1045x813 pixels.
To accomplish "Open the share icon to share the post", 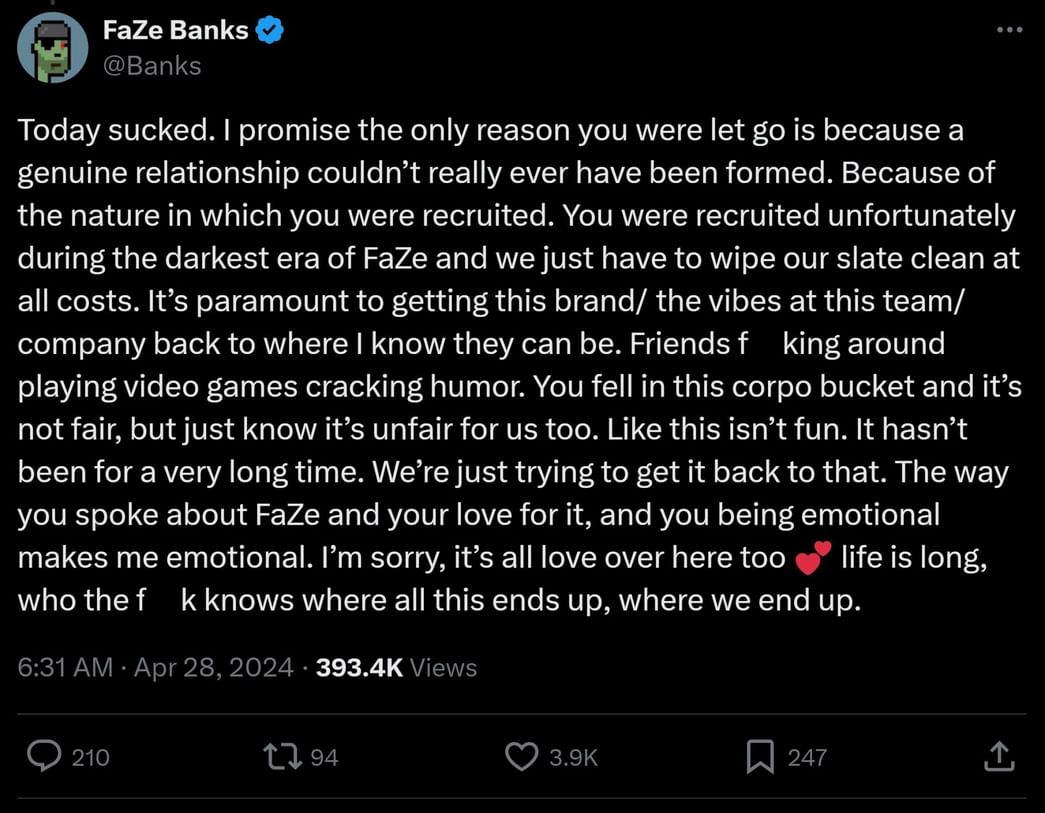I will pyautogui.click(x=999, y=757).
